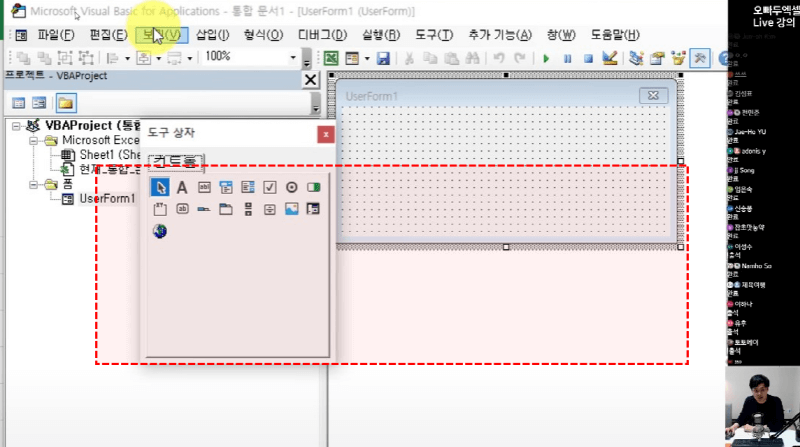Toggle folders view in the project panel
The width and height of the screenshot is (800, 447).
tap(65, 103)
